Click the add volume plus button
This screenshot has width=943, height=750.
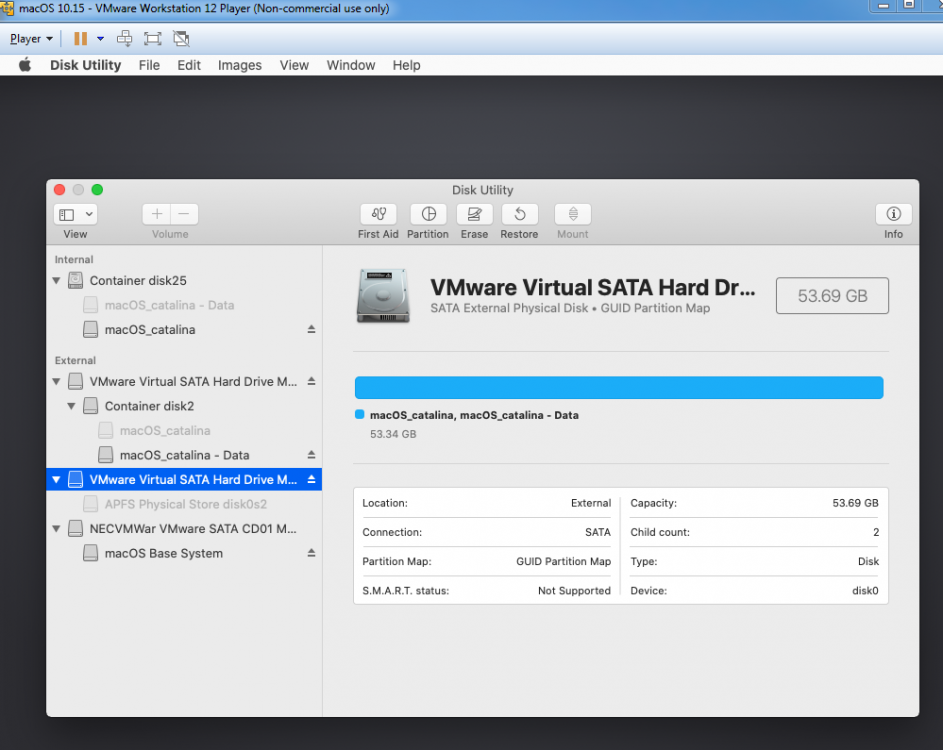click(x=156, y=214)
